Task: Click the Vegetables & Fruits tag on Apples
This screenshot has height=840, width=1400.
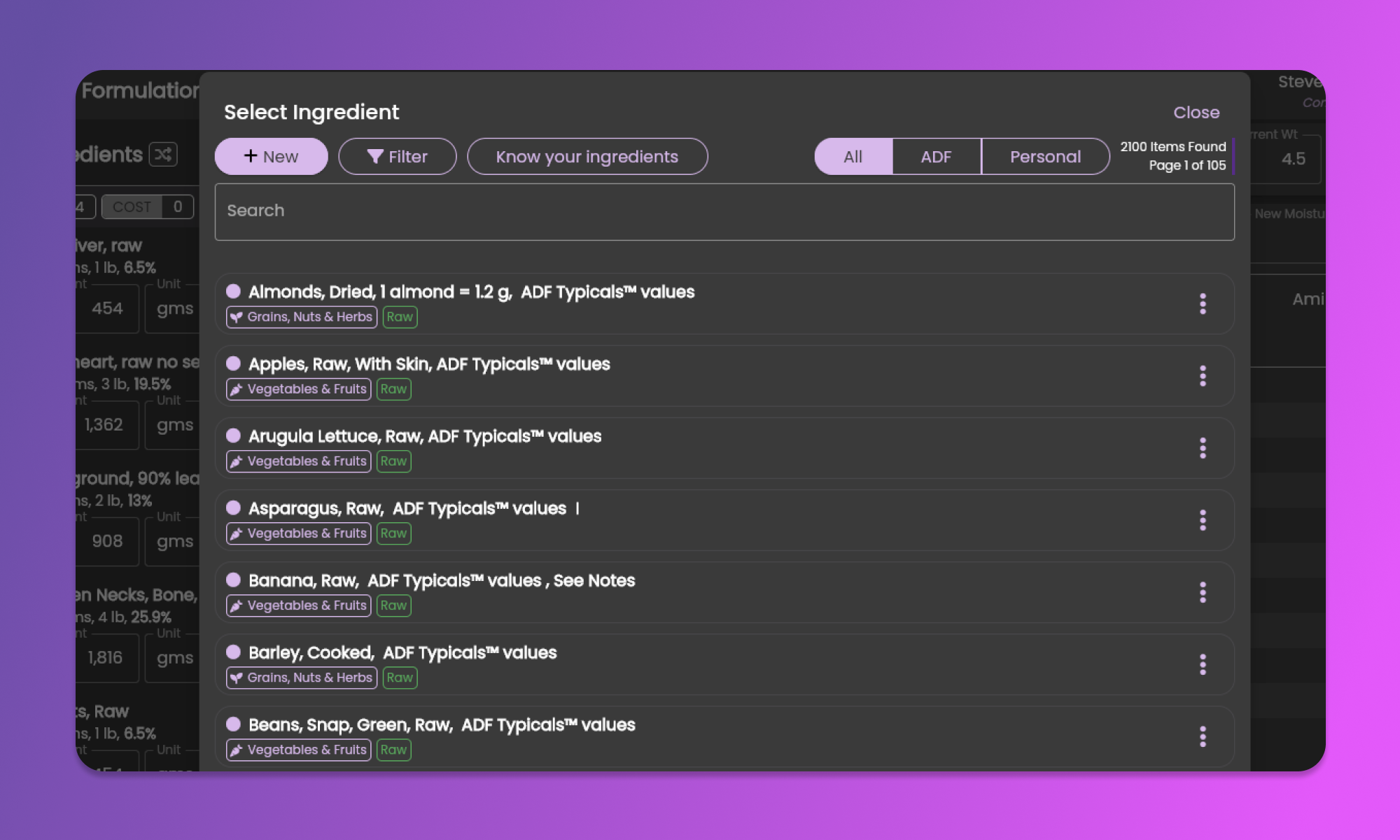Action: click(299, 389)
